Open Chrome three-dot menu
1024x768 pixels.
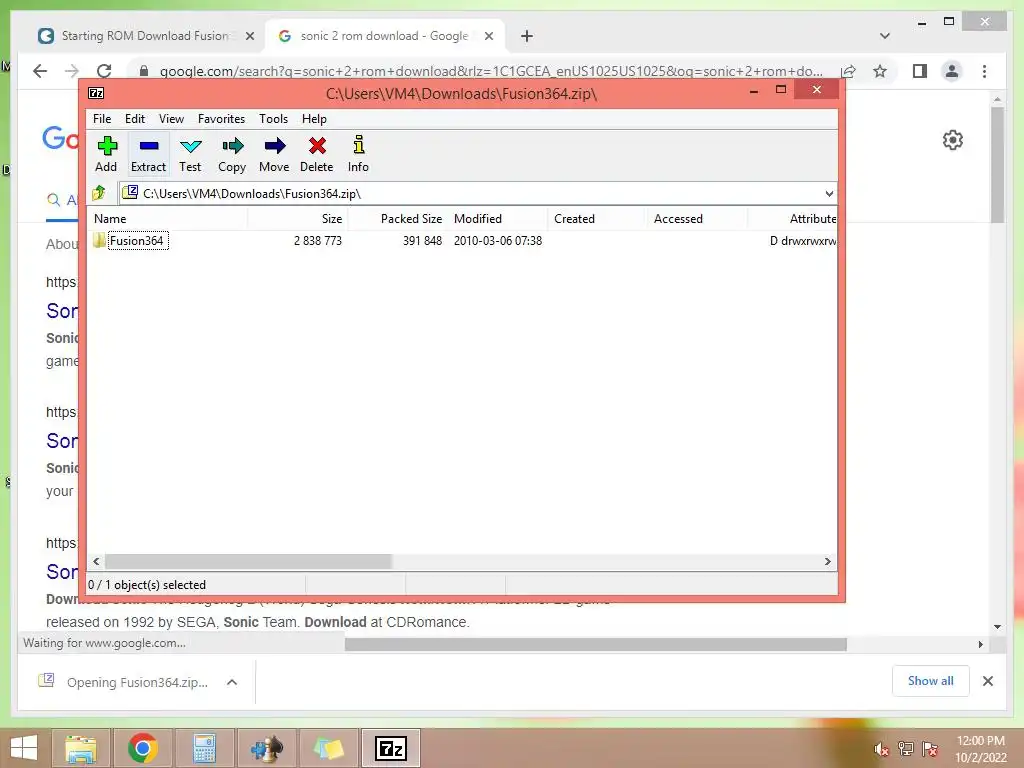[984, 71]
